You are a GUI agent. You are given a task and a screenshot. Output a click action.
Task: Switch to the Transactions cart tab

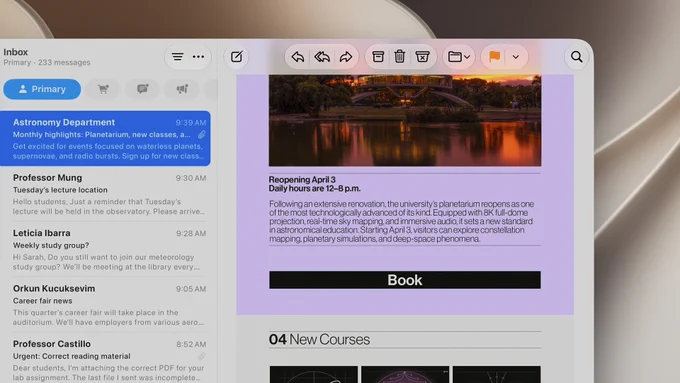(103, 89)
